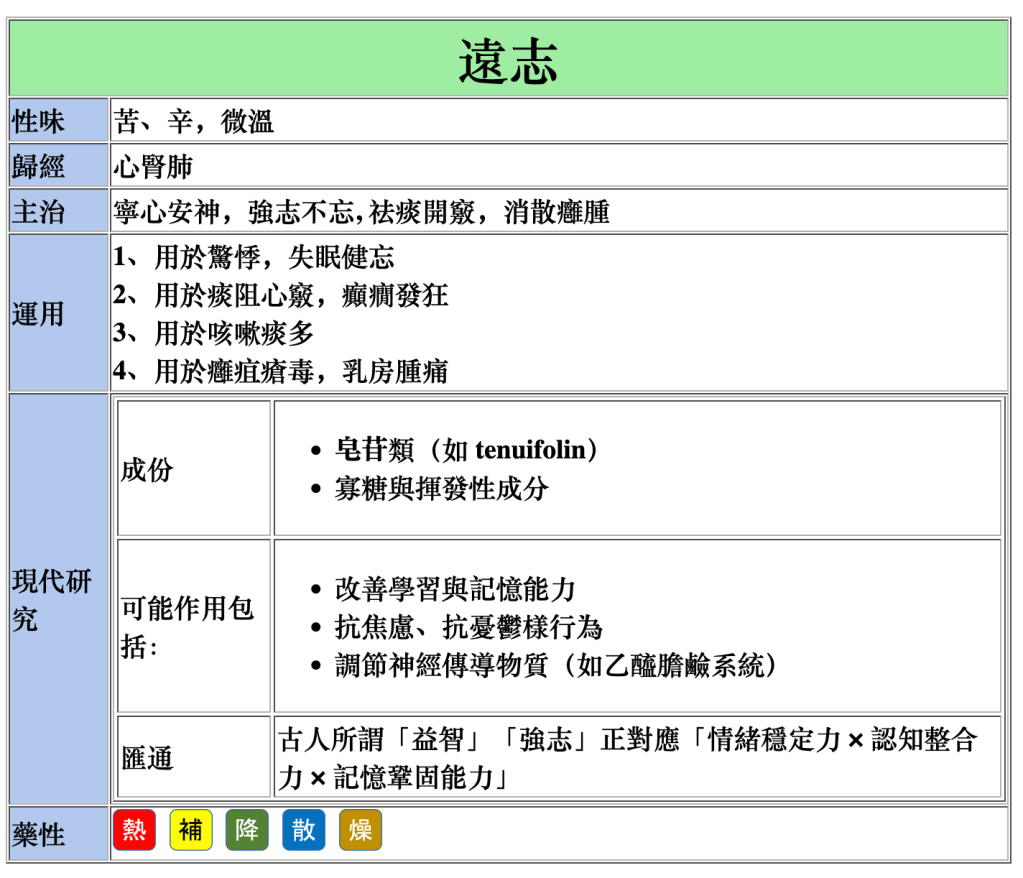
Task: Click the brown 燥 property badge
Action: pyautogui.click(x=360, y=830)
